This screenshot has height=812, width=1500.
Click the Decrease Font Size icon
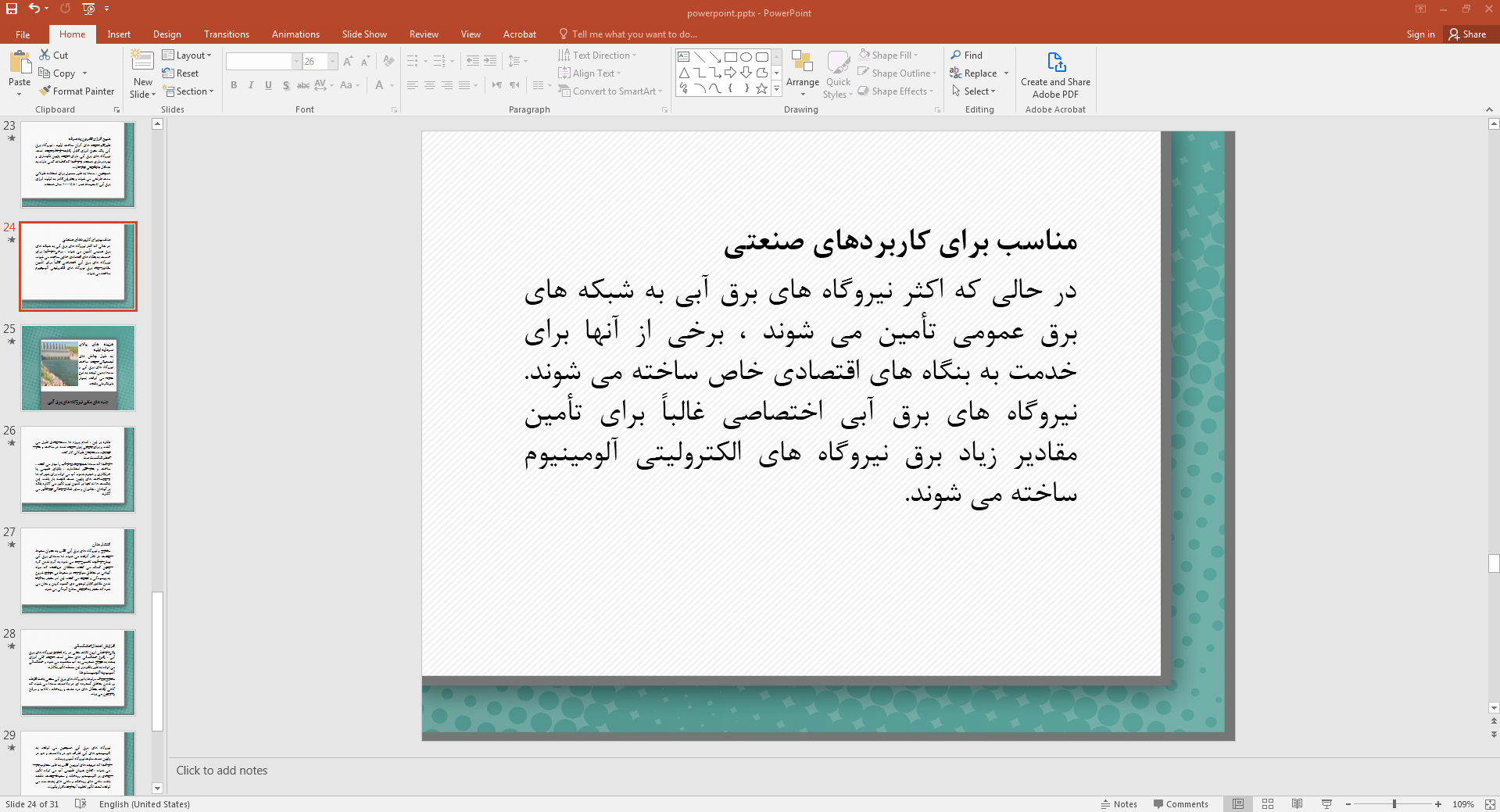[365, 61]
